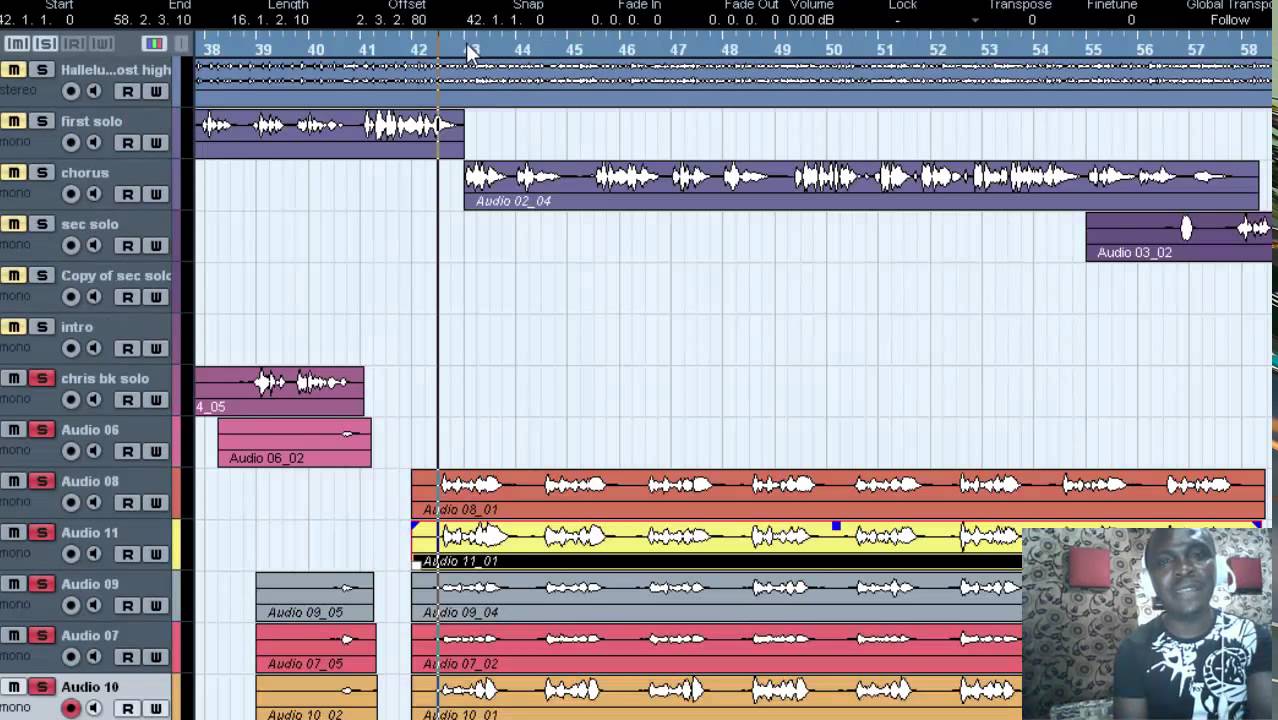
Task: Unmute the Hallelu...ost high track
Action: pos(14,70)
